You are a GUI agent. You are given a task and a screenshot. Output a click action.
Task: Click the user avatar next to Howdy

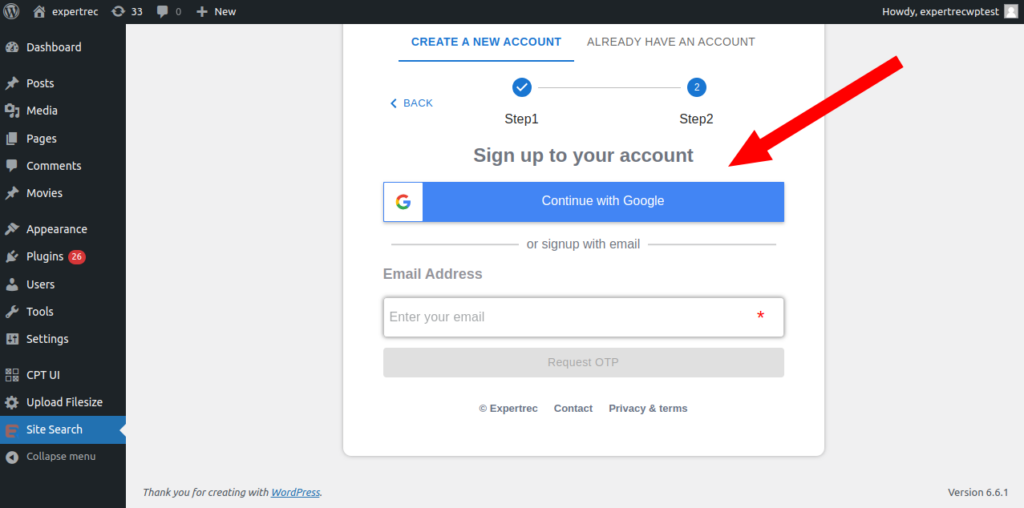(x=1011, y=12)
